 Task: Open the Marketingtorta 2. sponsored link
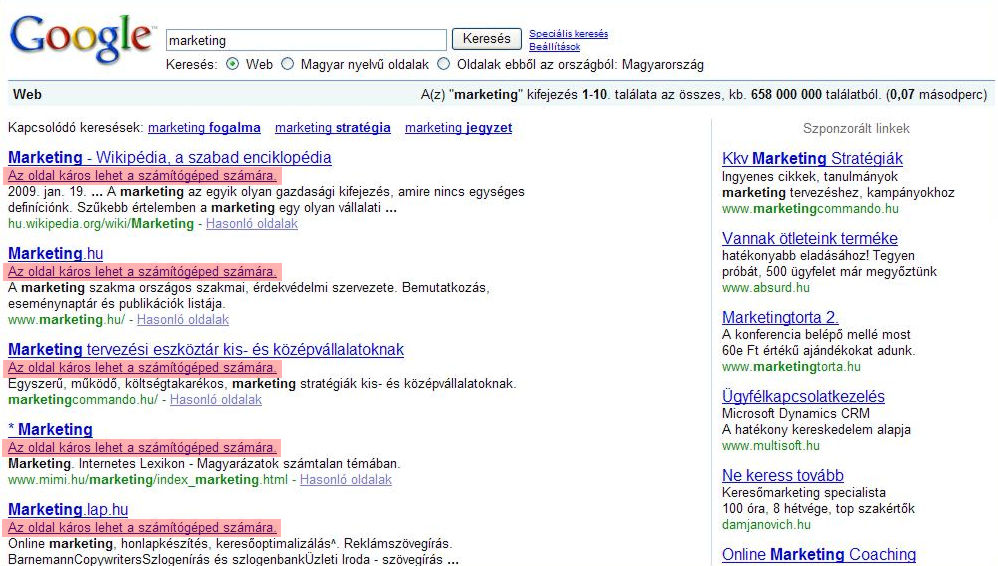pyautogui.click(x=780, y=317)
